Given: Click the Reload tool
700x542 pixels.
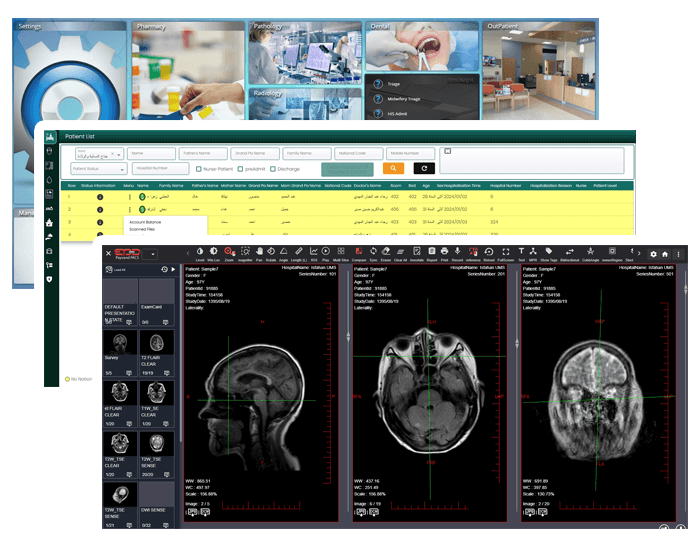Looking at the screenshot, I should pyautogui.click(x=489, y=253).
